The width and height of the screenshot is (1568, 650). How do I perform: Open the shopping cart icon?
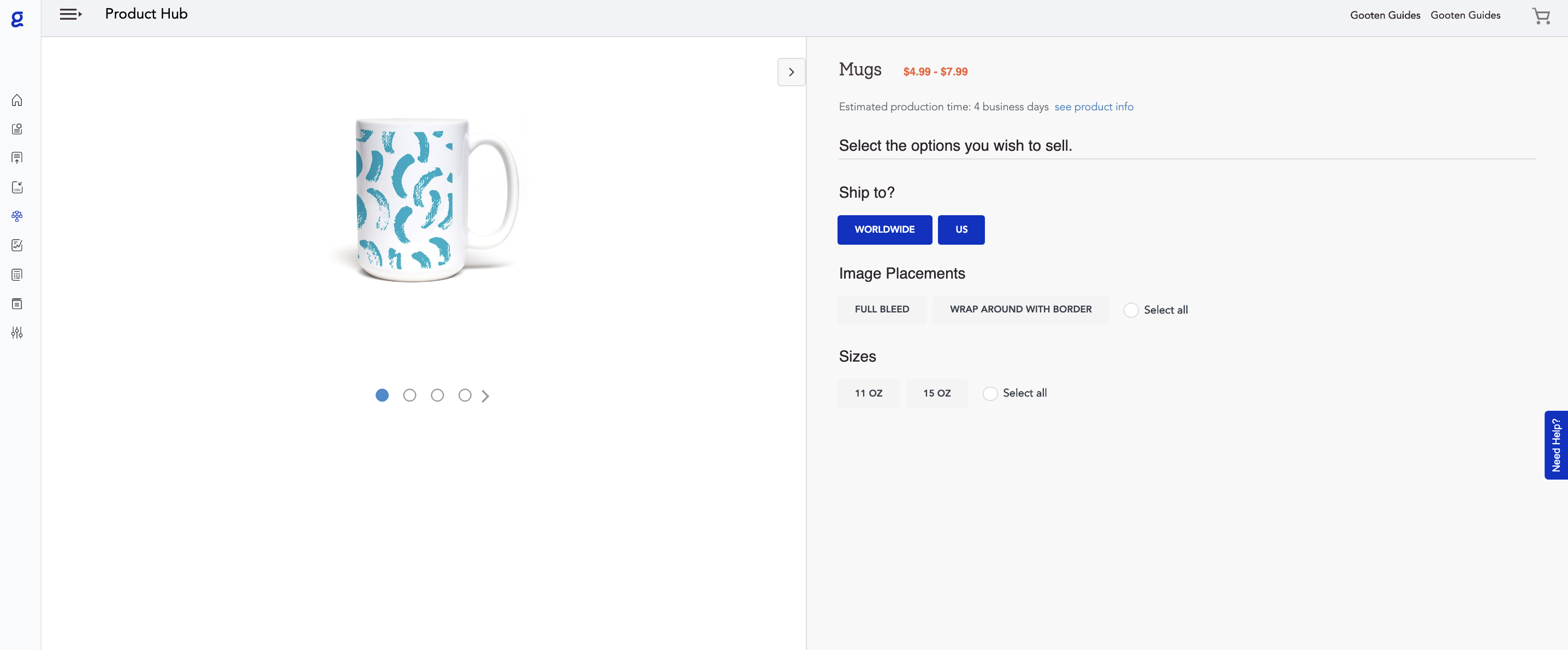pos(1541,16)
